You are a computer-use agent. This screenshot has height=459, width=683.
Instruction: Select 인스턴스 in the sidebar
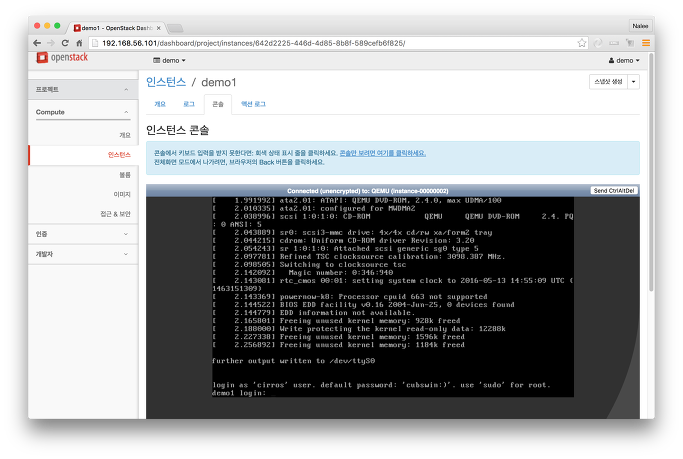[83, 155]
